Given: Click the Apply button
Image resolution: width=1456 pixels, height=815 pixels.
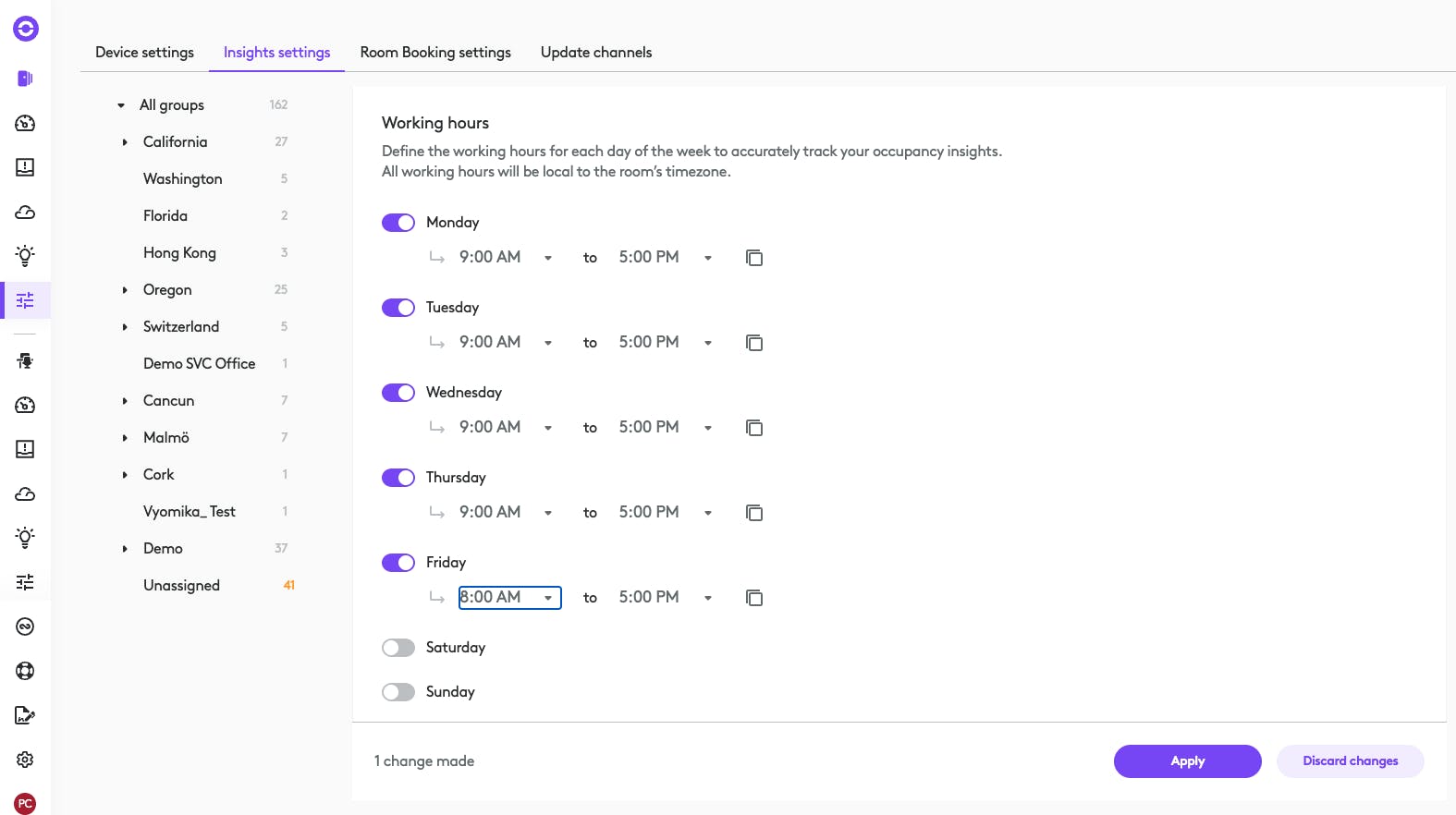Looking at the screenshot, I should 1187,761.
